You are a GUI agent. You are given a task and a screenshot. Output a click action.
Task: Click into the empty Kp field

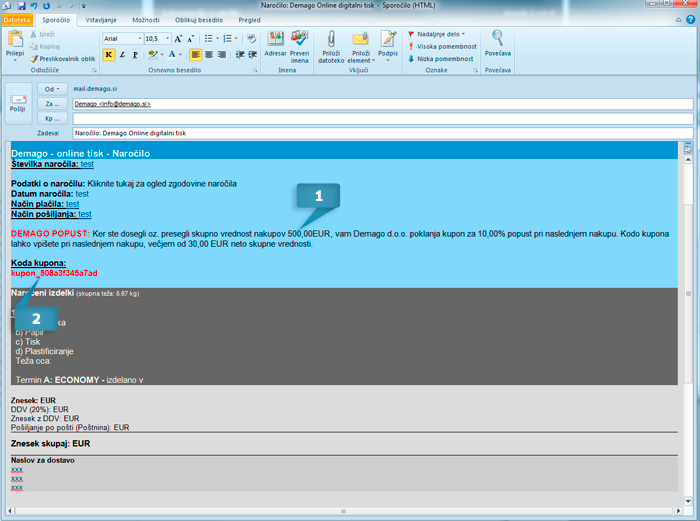tap(383, 119)
